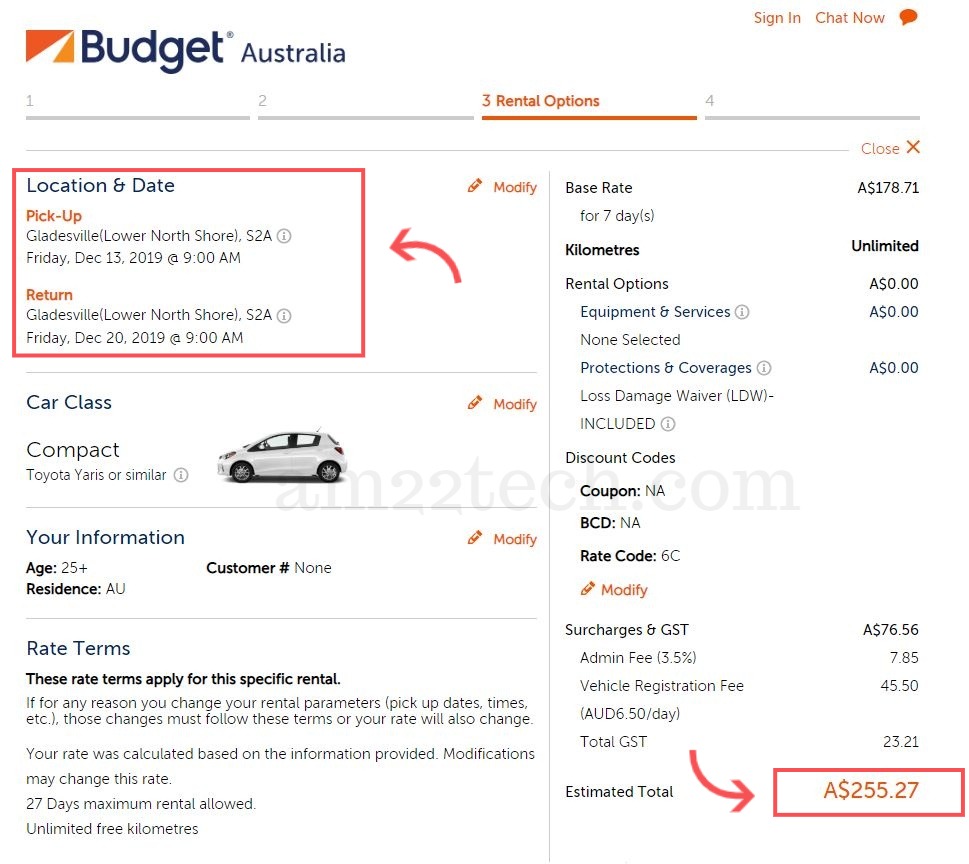Modify the Discount Codes

pos(614,590)
